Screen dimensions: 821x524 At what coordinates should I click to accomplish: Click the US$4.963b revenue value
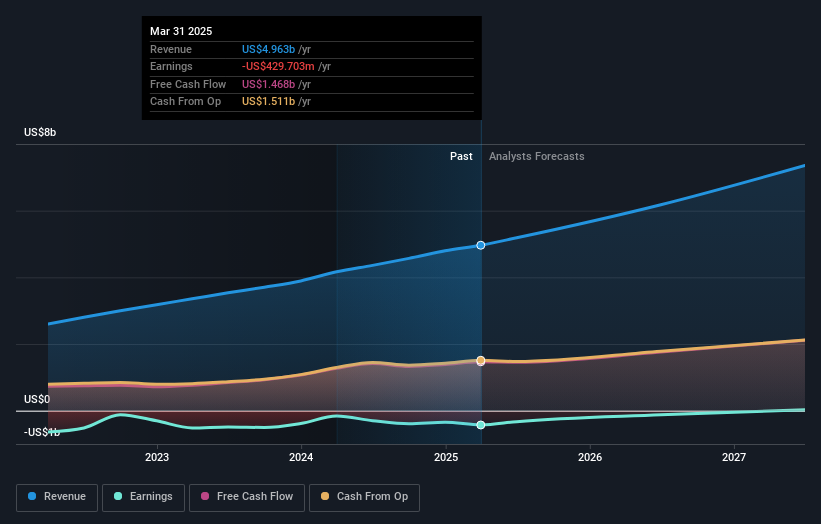269,49
